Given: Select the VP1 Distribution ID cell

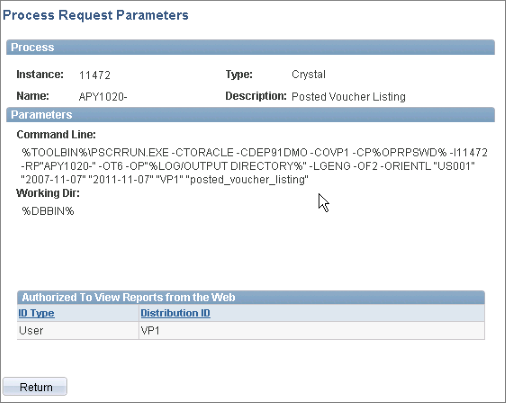Looking at the screenshot, I should (312, 331).
